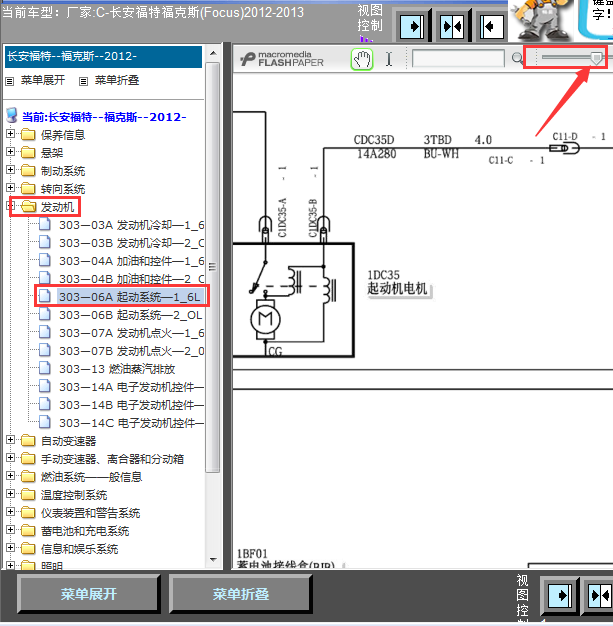Click the small 菜单展开 icon near the top
Viewport: 613px width, 626px height.
10,81
